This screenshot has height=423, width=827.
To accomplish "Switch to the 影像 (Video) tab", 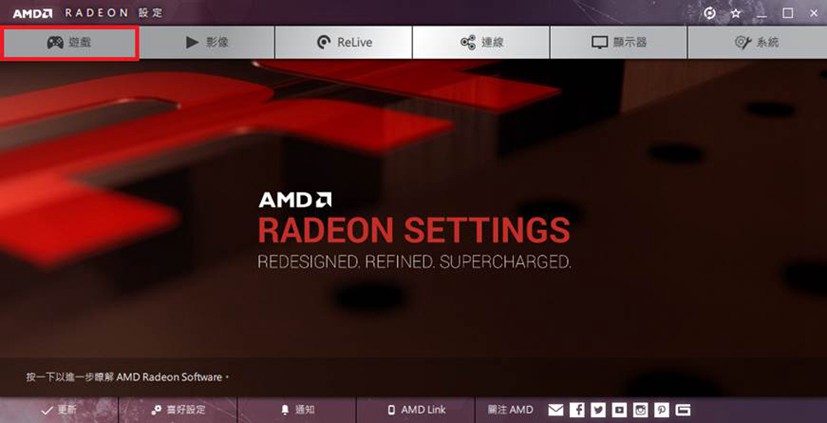I will point(207,42).
